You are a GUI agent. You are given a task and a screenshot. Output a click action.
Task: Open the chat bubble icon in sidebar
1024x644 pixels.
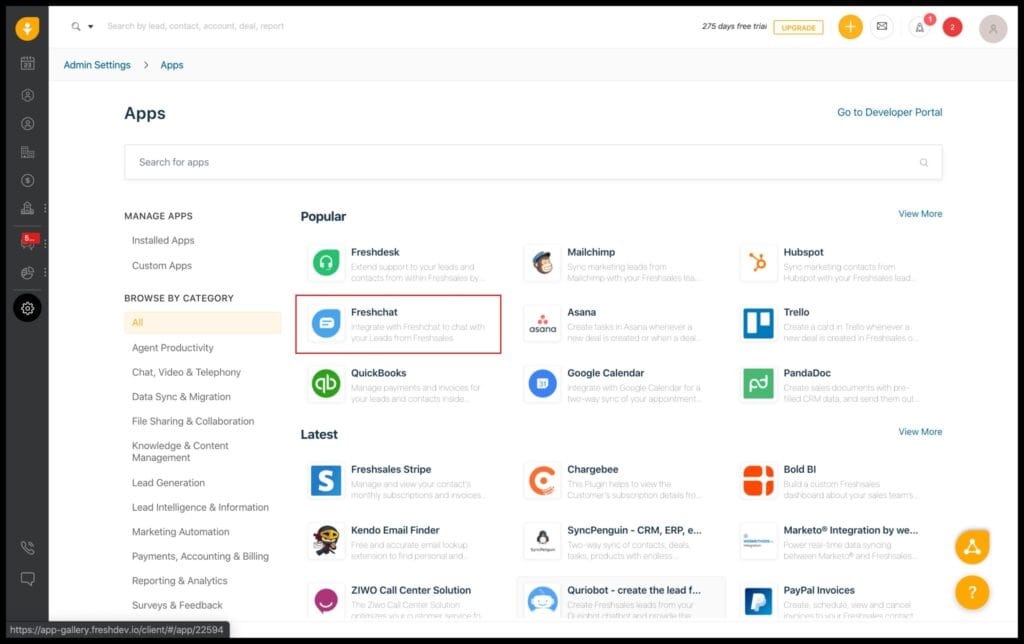(26, 578)
